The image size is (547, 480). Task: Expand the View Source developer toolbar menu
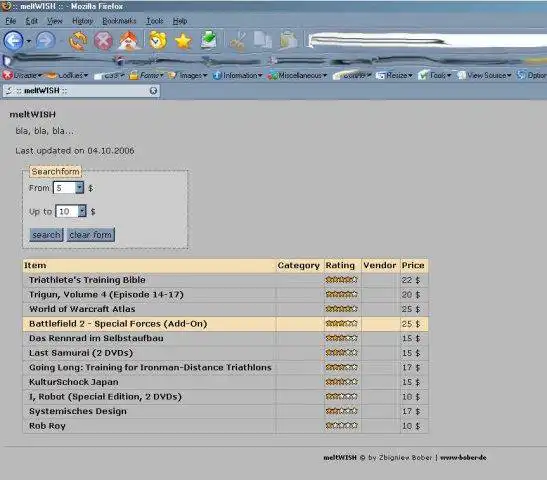click(484, 75)
